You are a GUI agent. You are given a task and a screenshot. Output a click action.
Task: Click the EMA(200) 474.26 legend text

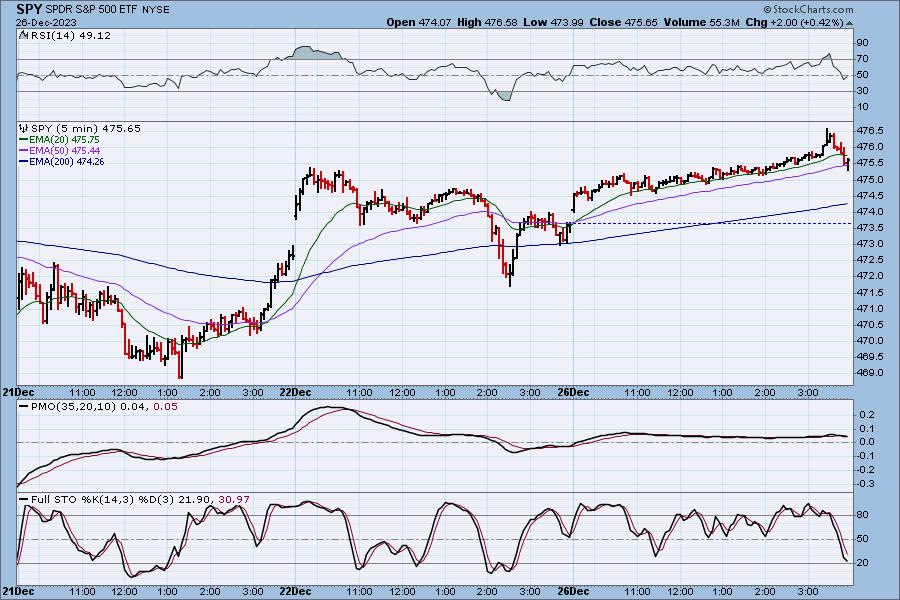coord(67,161)
